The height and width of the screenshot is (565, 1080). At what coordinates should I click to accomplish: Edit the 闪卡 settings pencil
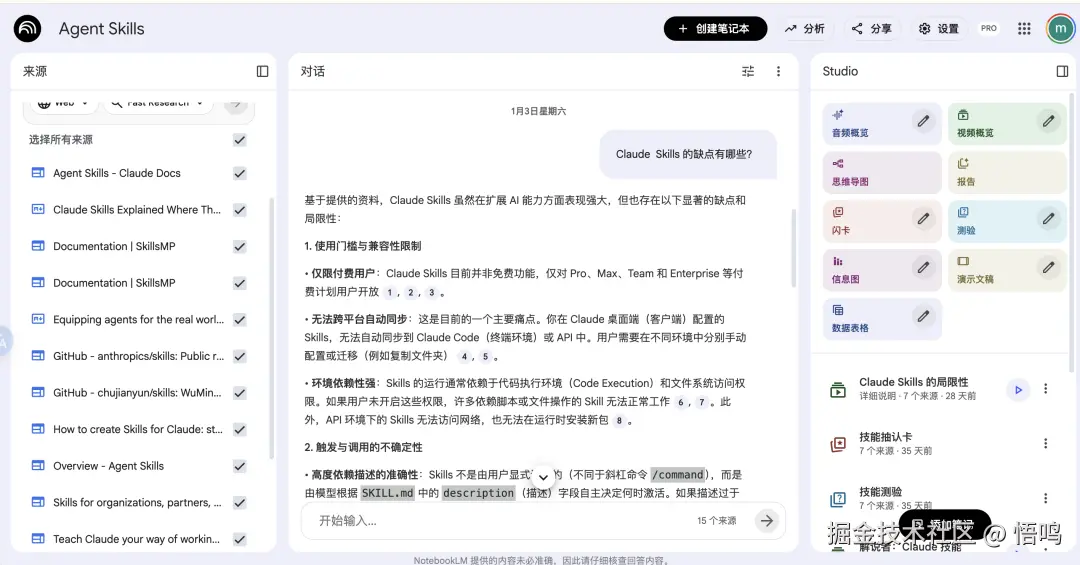pyautogui.click(x=923, y=219)
